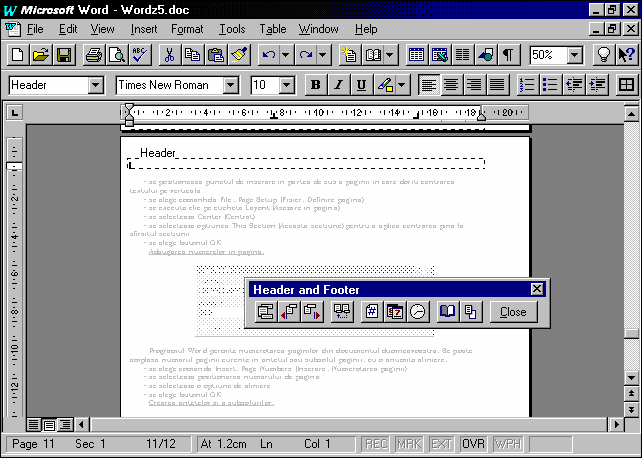642x458 pixels.
Task: Set Justify paragraph alignment
Action: pos(497,85)
